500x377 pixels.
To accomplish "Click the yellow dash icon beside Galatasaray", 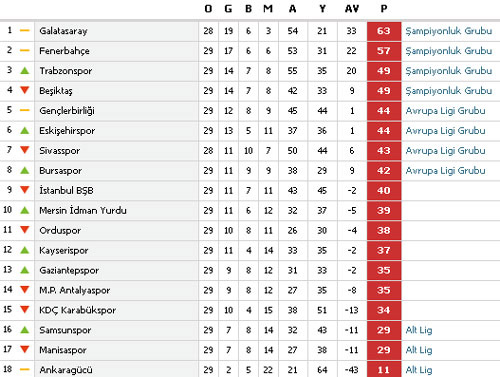I will 25,31.
